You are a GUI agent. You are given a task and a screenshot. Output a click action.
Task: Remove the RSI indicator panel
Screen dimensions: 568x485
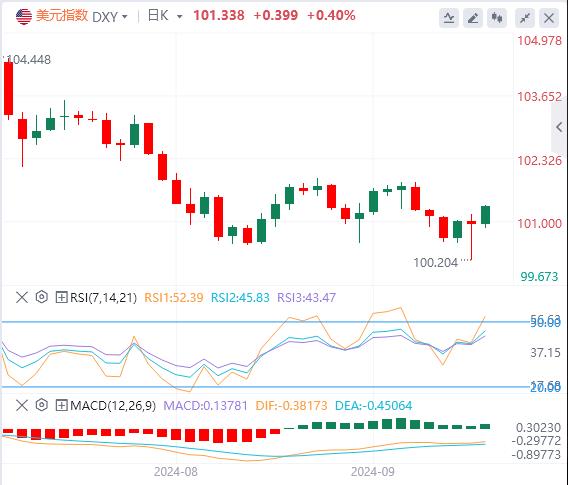[x=22, y=297]
